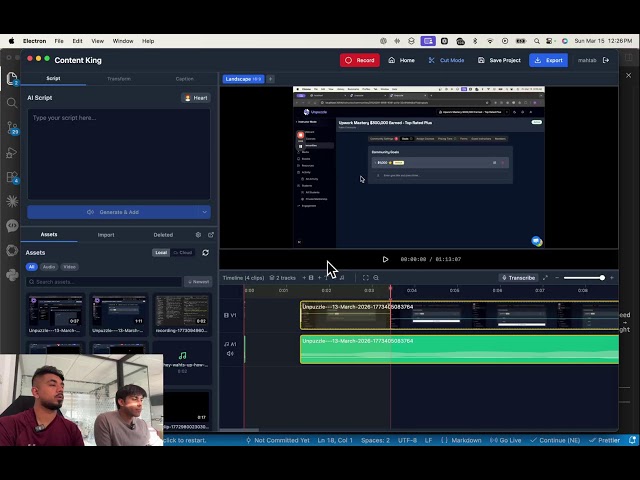Open the Newest sort dropdown

[198, 282]
